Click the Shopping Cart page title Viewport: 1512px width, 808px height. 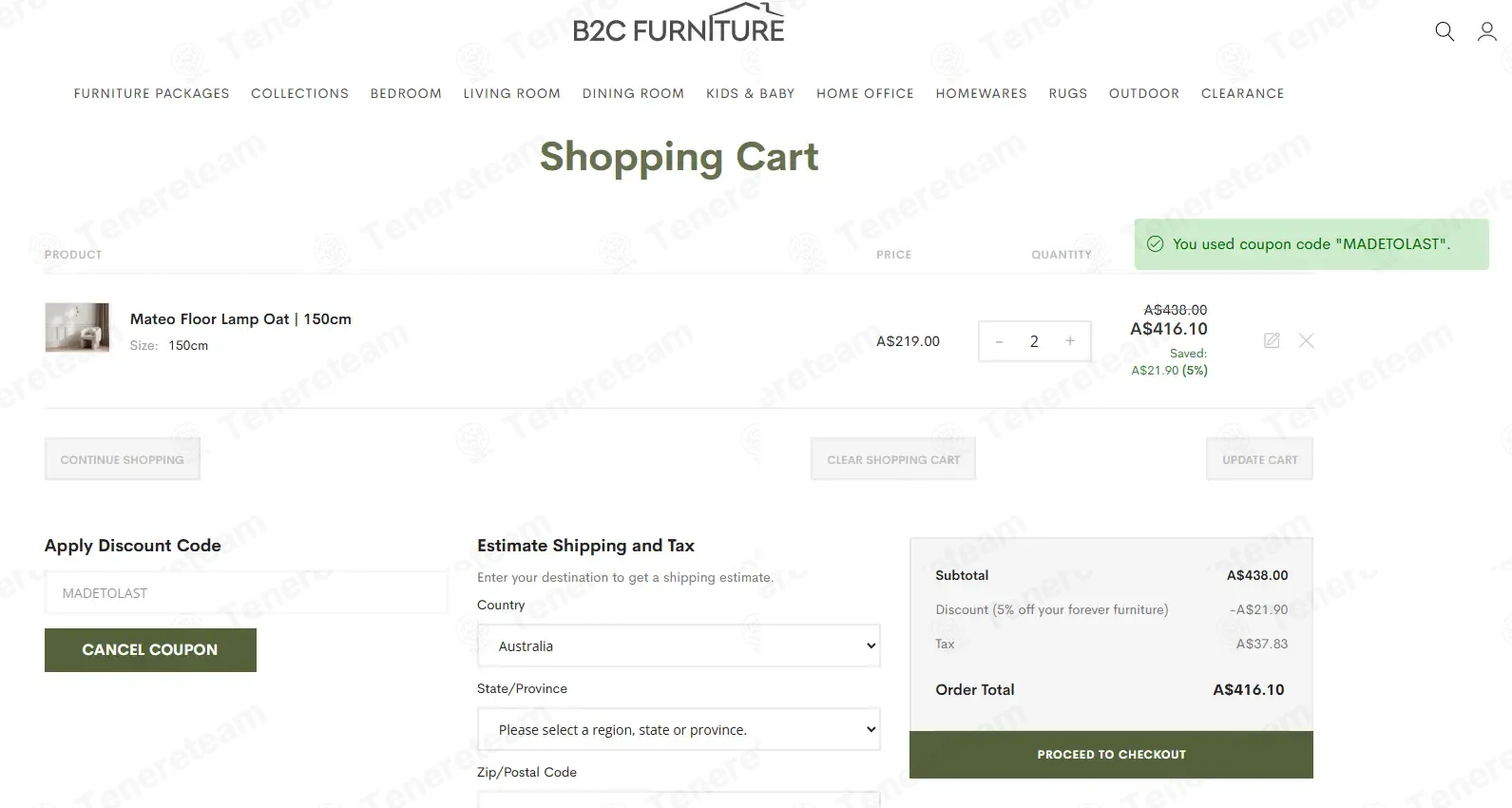[679, 157]
